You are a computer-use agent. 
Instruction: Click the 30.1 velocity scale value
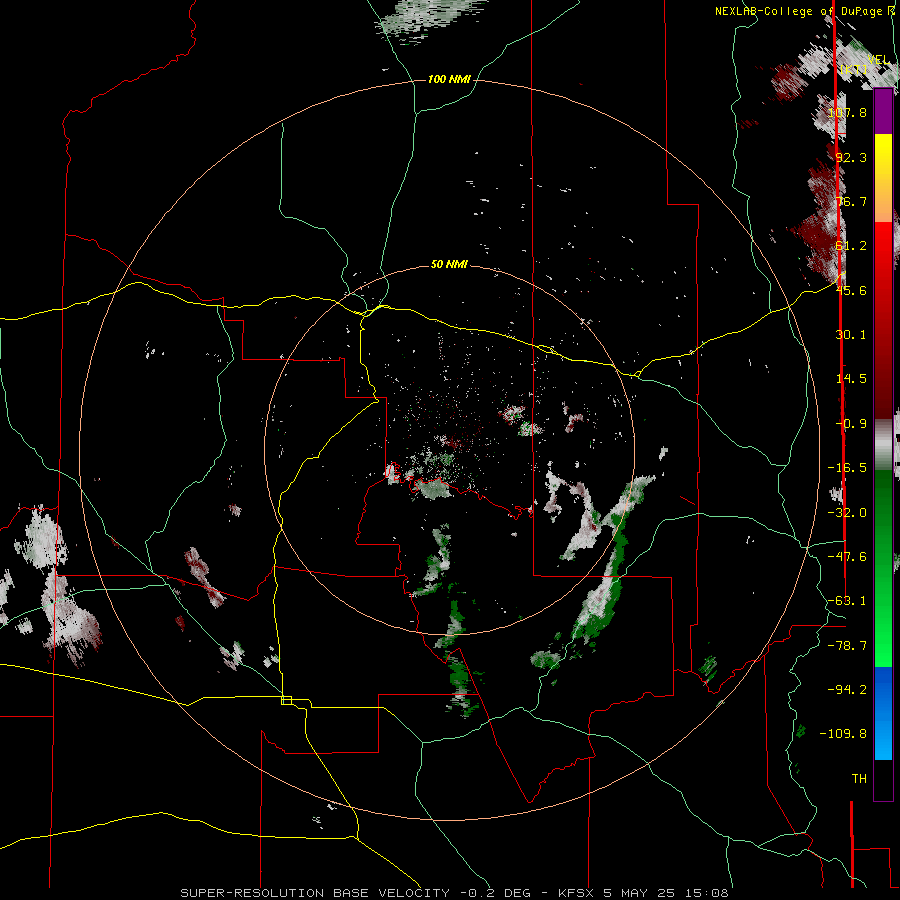tap(851, 335)
